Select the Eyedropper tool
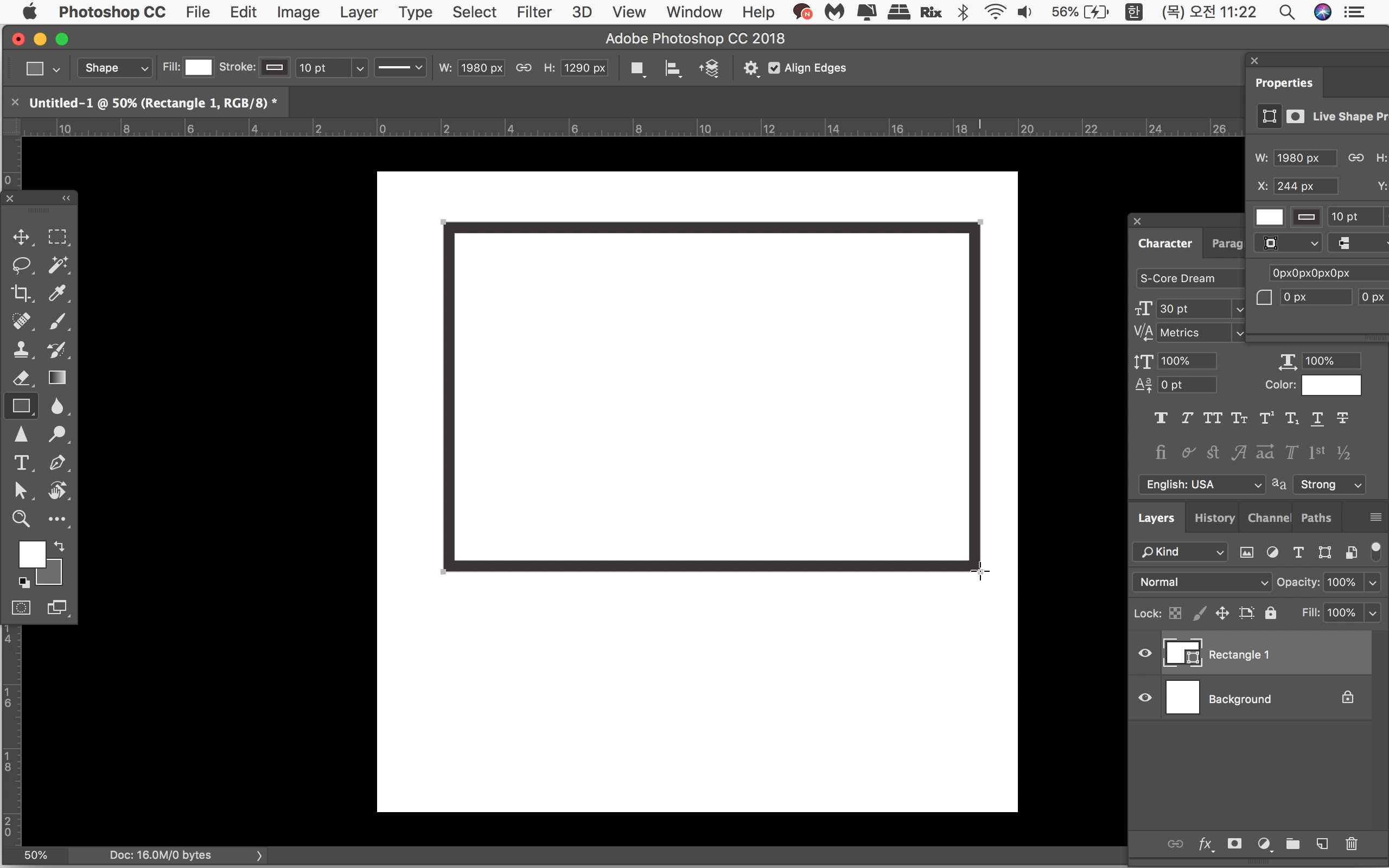This screenshot has height=868, width=1389. coord(57,293)
